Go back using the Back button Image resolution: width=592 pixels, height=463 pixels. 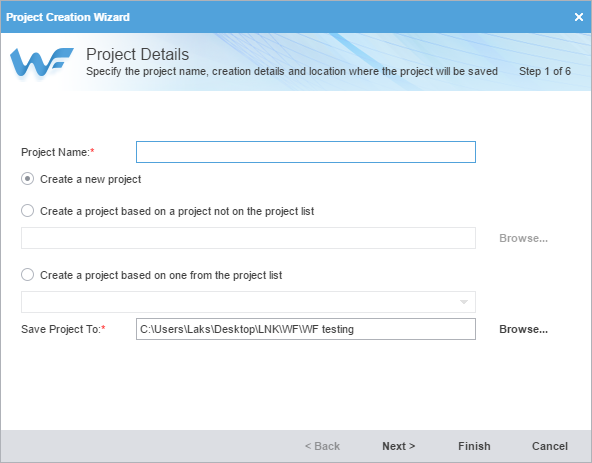(322, 446)
